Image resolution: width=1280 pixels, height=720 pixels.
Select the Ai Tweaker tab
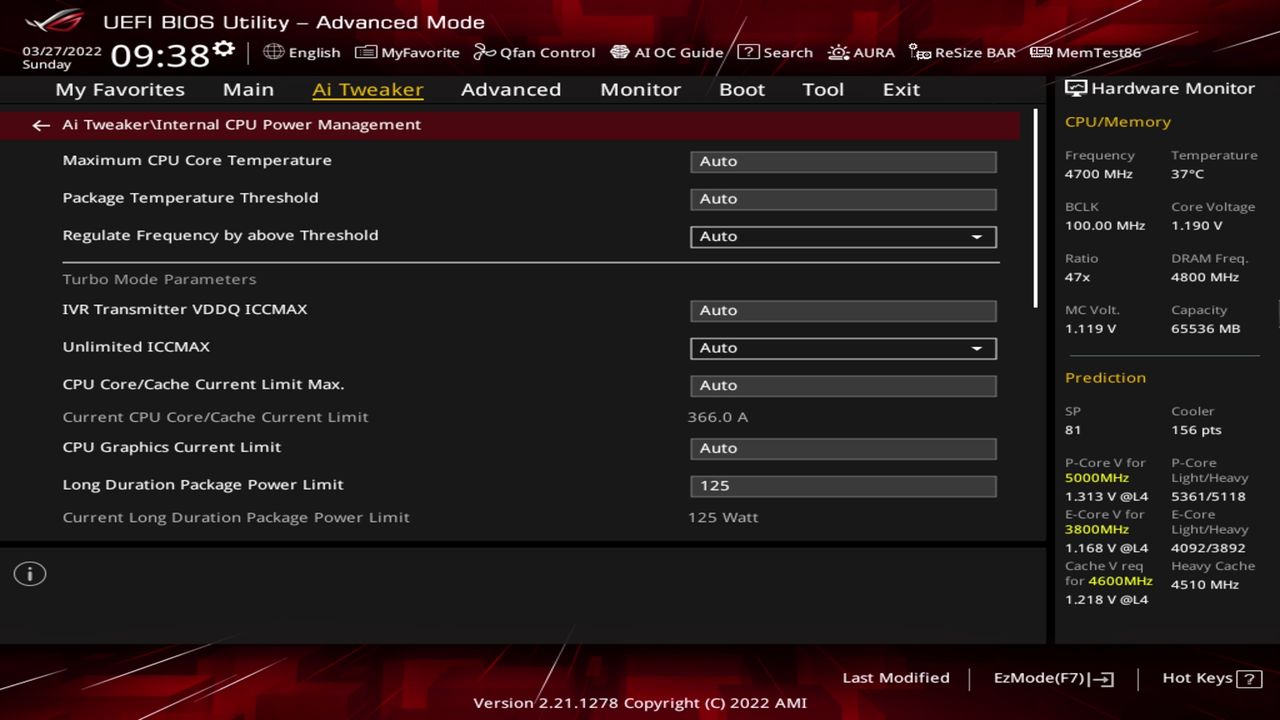point(368,89)
